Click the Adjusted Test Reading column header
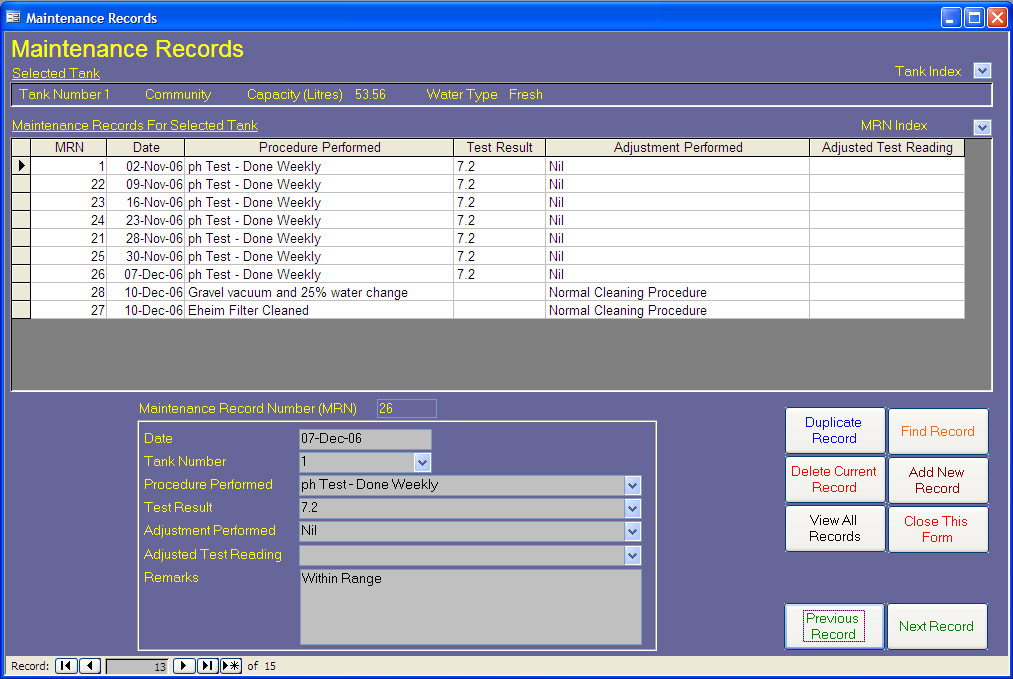The width and height of the screenshot is (1013, 679). [887, 147]
